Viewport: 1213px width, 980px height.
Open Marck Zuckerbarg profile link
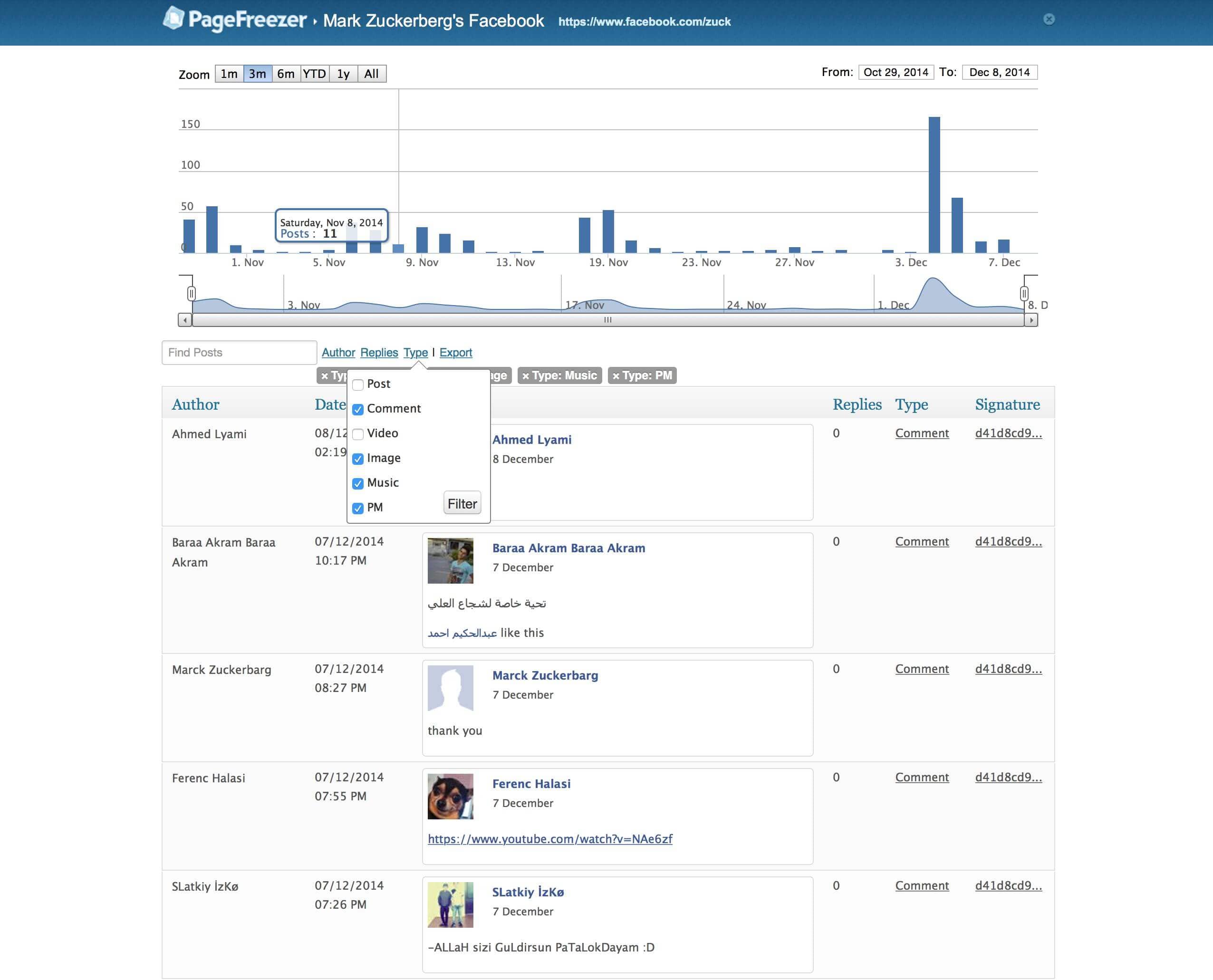click(545, 676)
